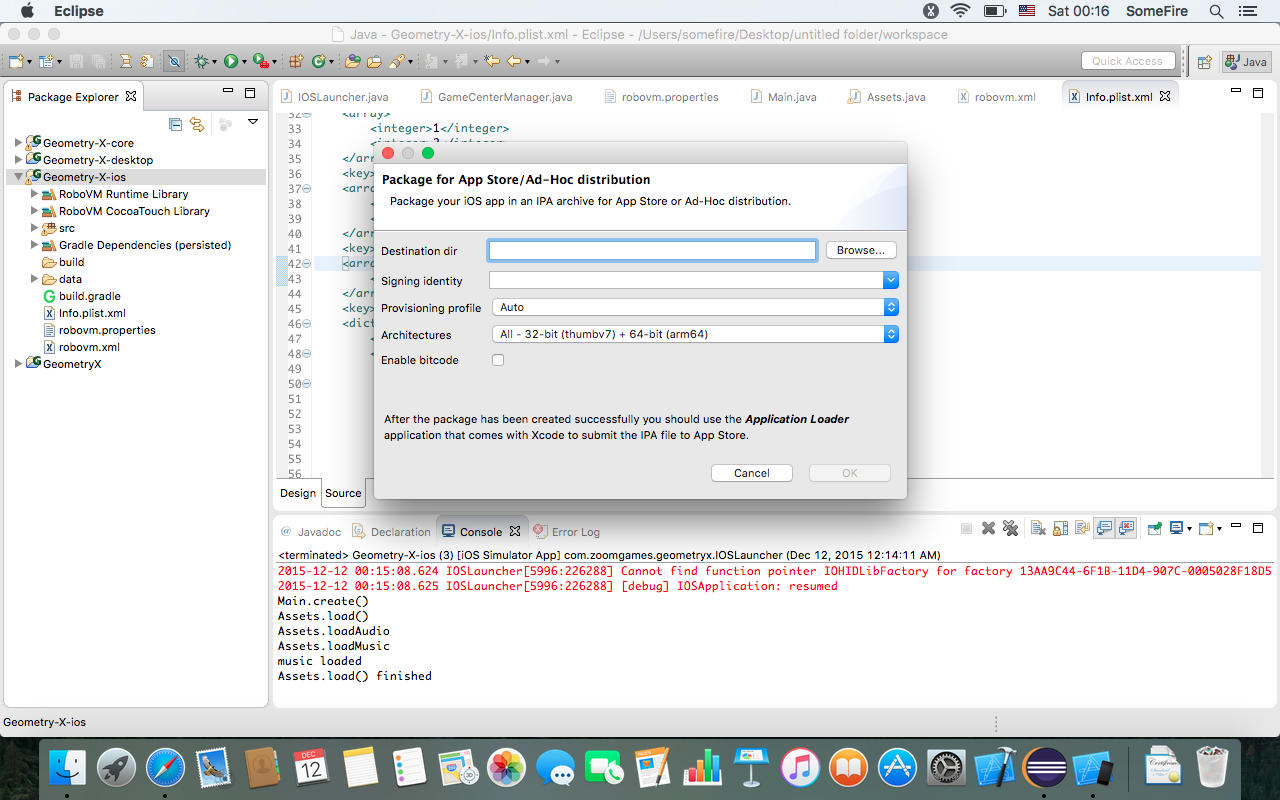Click the Debug bug icon

pos(202,61)
